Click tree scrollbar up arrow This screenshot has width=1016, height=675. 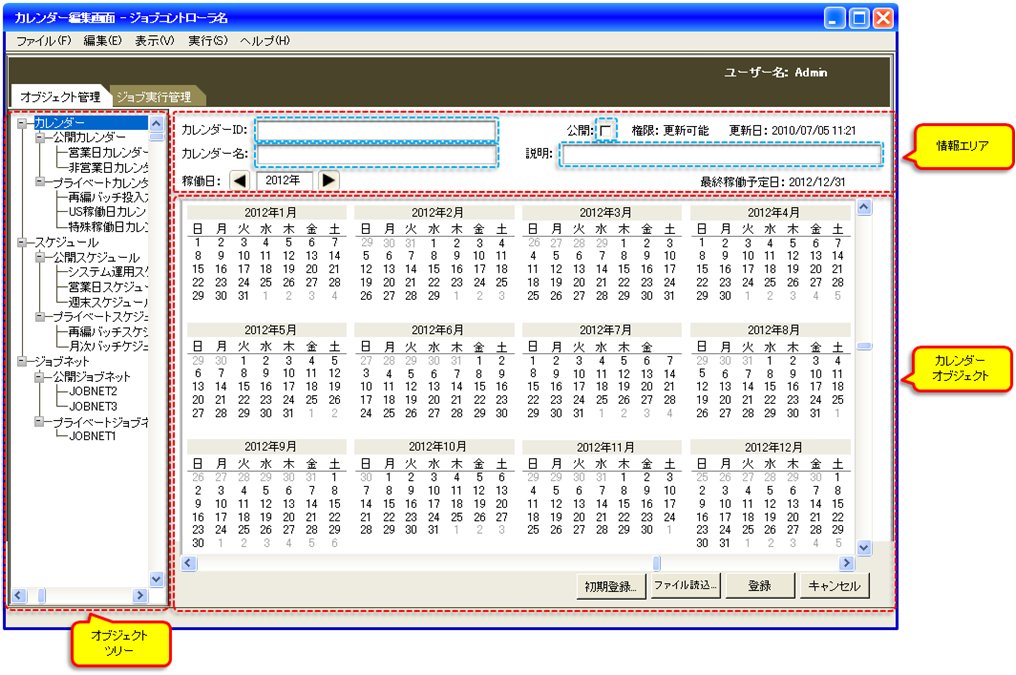pyautogui.click(x=156, y=123)
